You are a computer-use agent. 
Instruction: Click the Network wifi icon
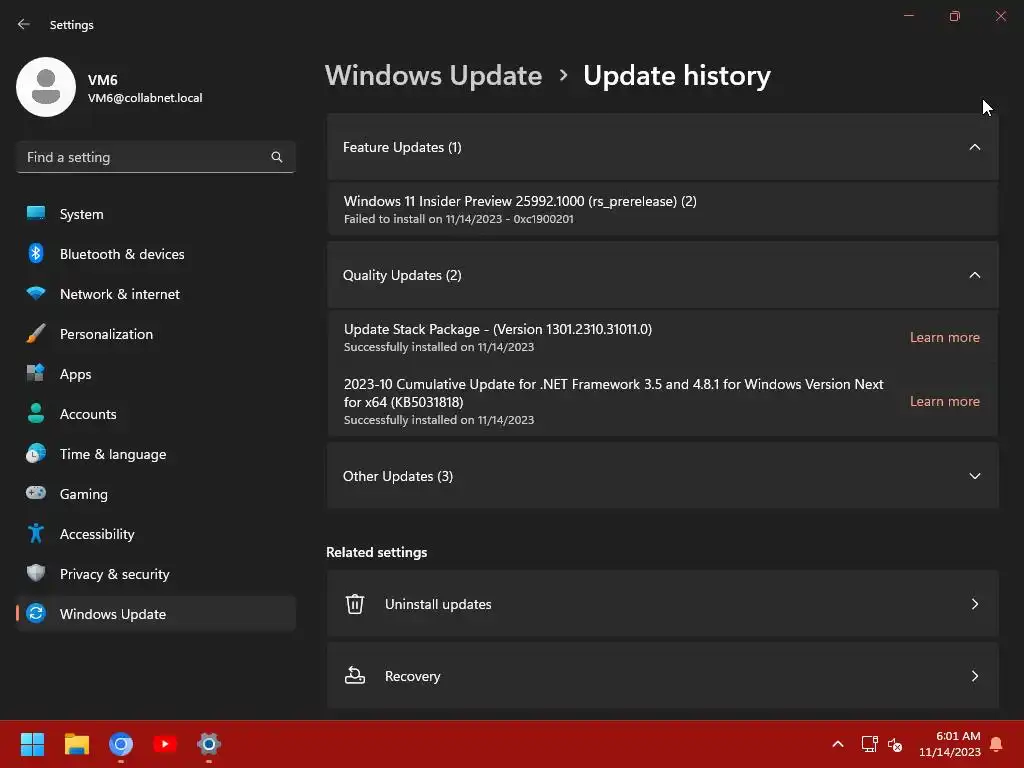point(36,293)
